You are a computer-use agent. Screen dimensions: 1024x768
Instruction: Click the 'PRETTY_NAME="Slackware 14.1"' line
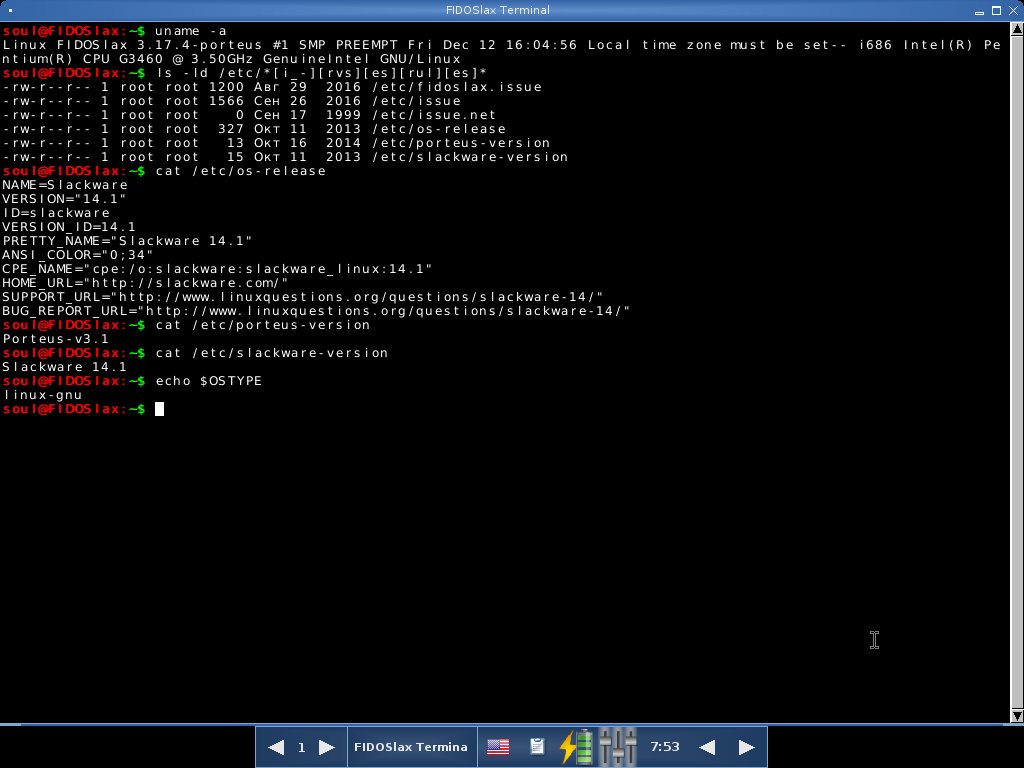point(127,241)
